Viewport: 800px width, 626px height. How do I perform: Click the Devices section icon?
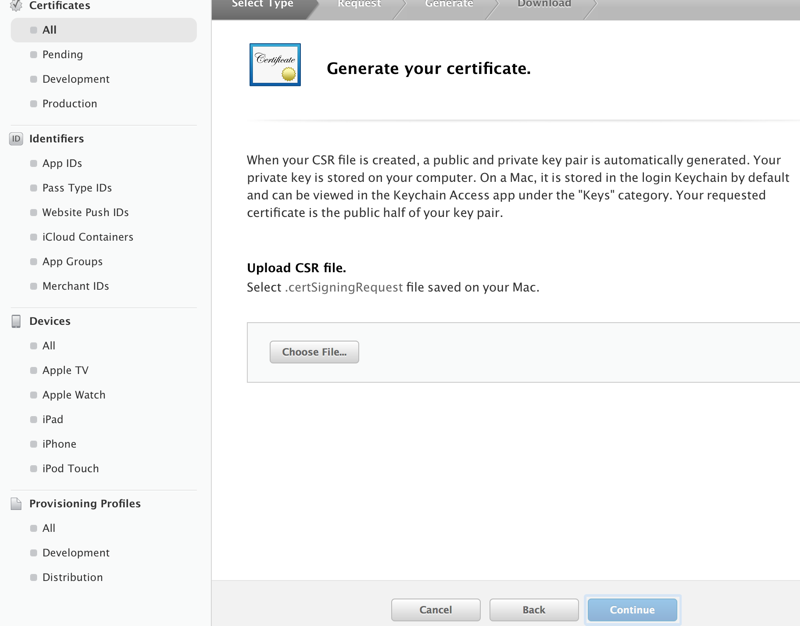click(x=16, y=321)
